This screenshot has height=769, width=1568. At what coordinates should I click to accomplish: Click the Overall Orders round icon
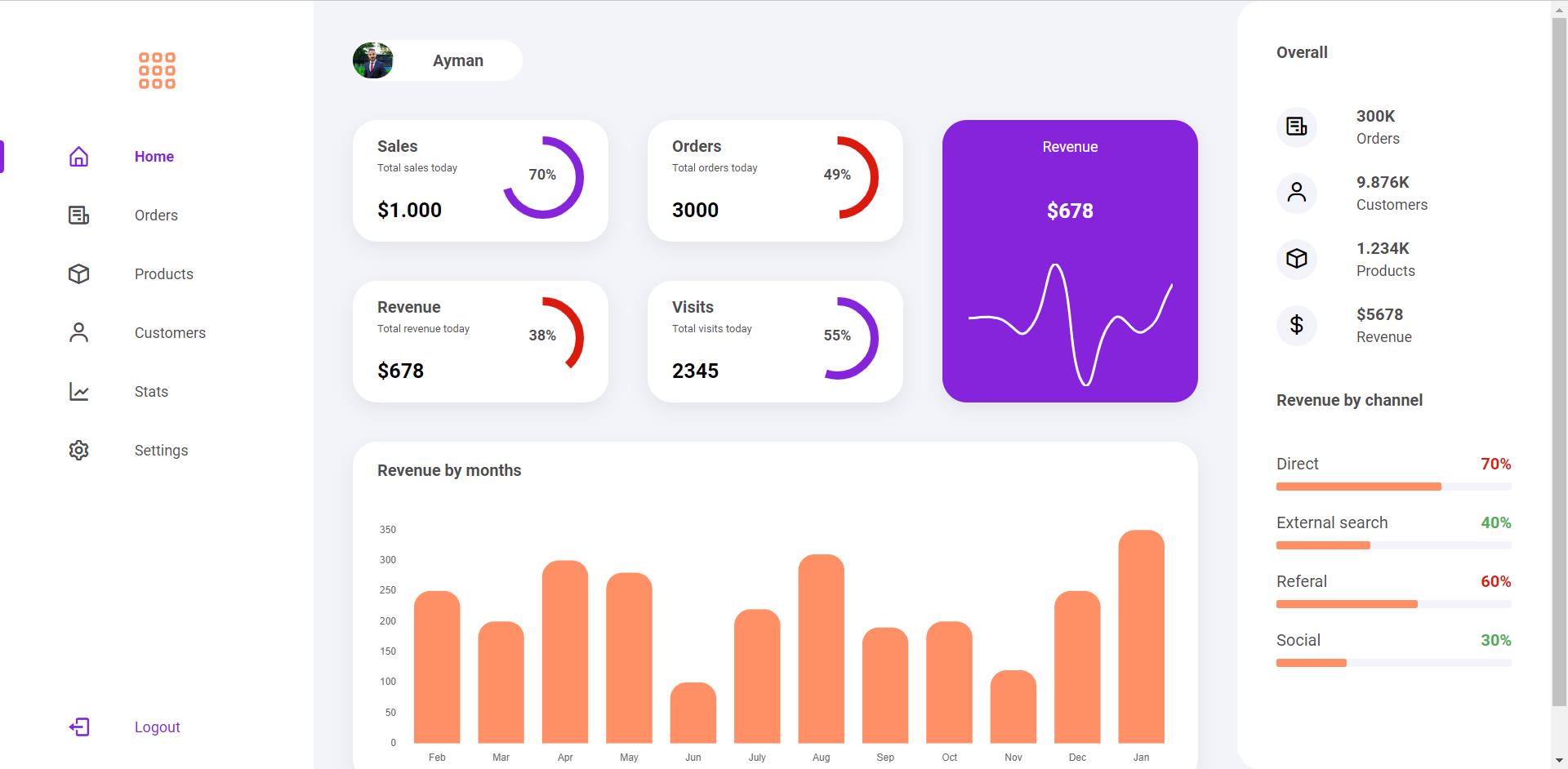point(1297,127)
